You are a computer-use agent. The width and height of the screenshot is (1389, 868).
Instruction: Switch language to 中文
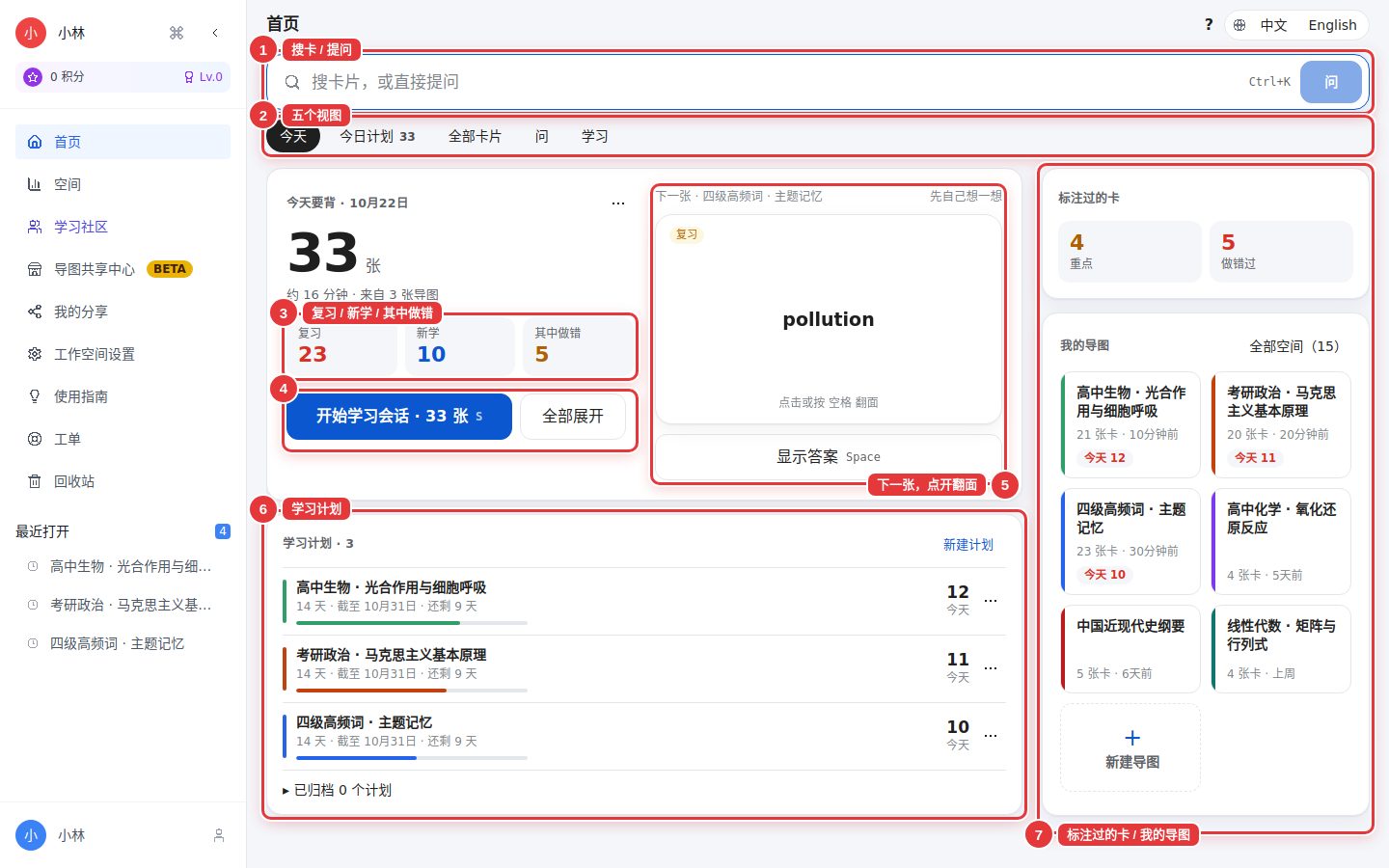[1273, 25]
